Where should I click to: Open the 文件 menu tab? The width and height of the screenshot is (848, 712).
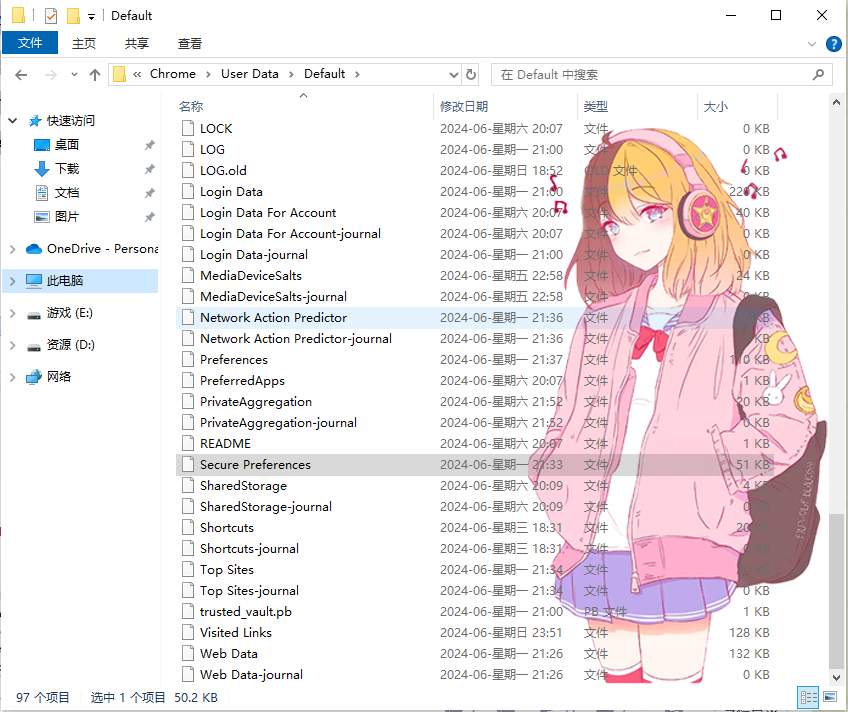(x=30, y=43)
